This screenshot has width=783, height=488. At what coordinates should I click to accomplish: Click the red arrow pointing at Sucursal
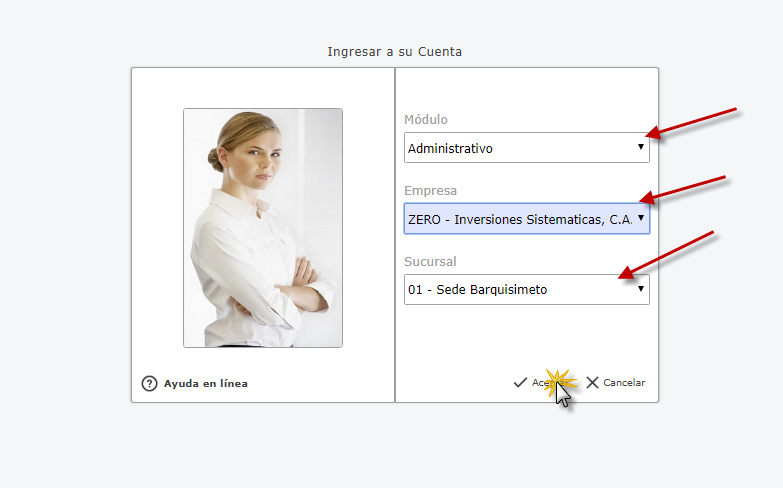(666, 253)
